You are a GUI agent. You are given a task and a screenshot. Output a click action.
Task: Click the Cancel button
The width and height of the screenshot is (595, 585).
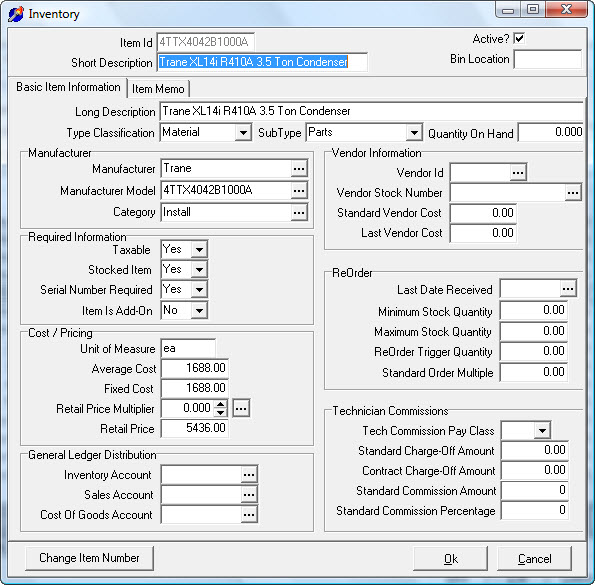[534, 559]
